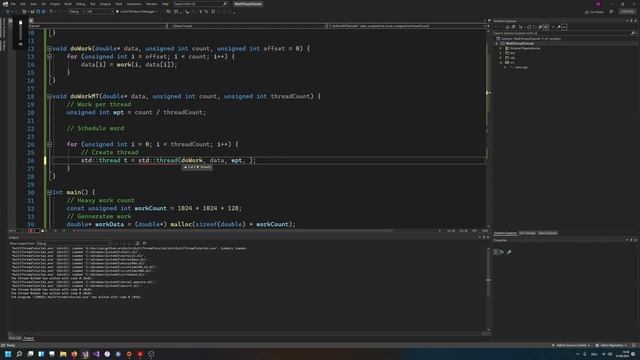This screenshot has width=640, height=360.
Task: Start Local Windows Debugger run button
Action: coord(137,12)
